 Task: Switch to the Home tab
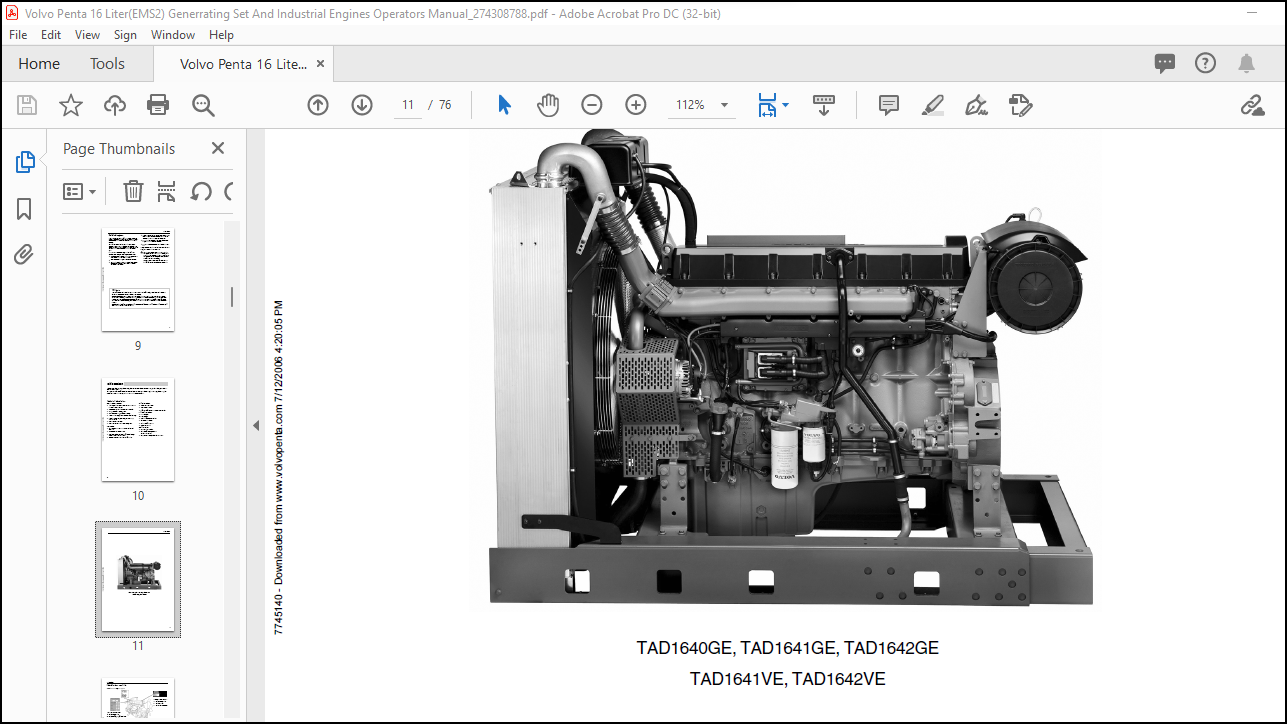click(x=39, y=63)
